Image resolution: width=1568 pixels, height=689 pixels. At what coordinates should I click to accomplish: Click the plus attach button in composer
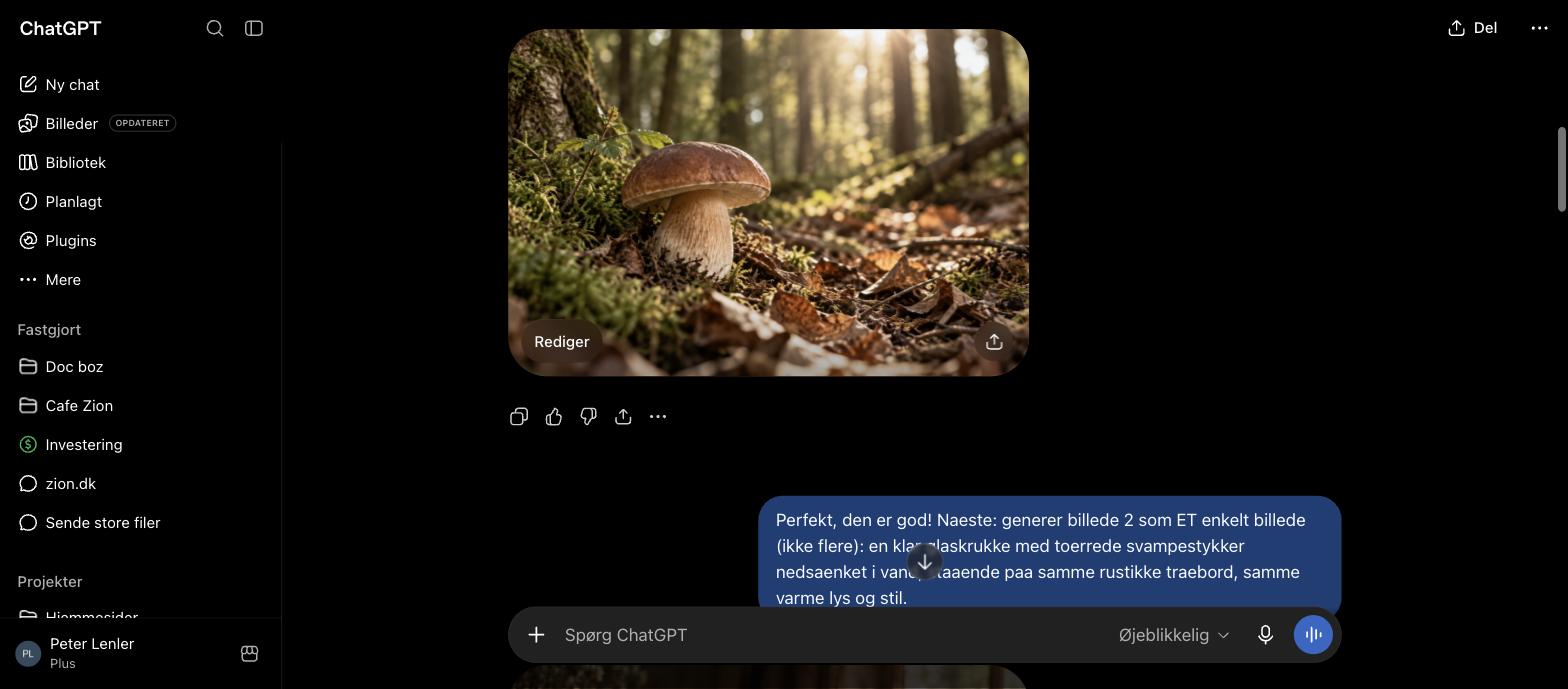coord(536,635)
